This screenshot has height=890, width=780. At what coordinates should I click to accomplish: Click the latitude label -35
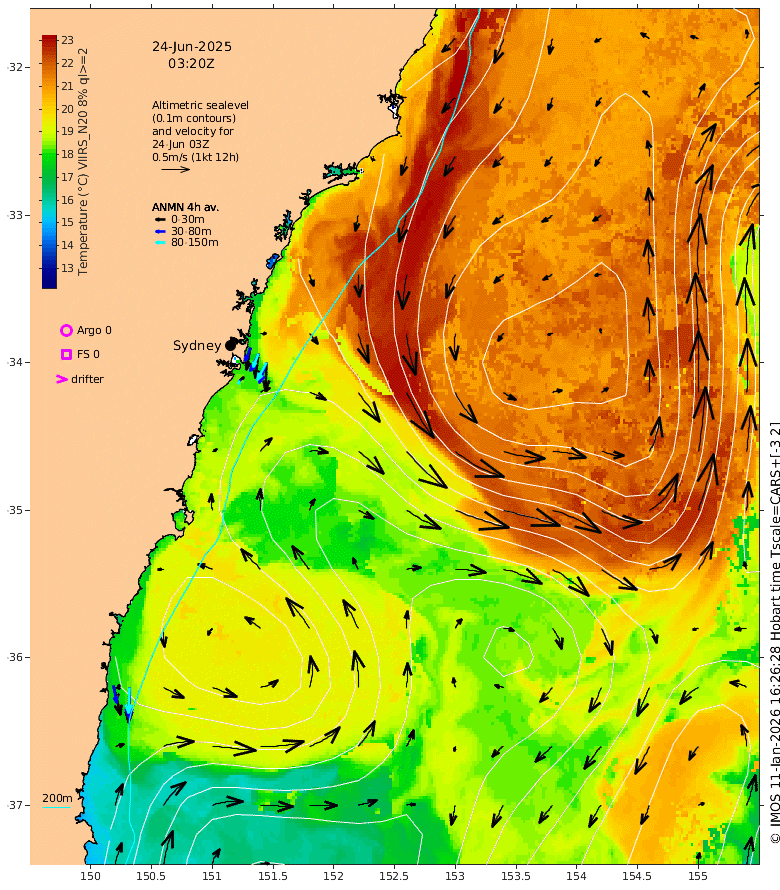[15, 510]
